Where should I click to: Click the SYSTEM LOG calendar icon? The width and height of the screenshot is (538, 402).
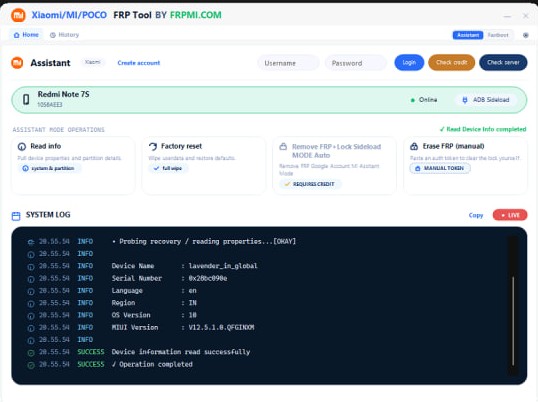coord(16,216)
